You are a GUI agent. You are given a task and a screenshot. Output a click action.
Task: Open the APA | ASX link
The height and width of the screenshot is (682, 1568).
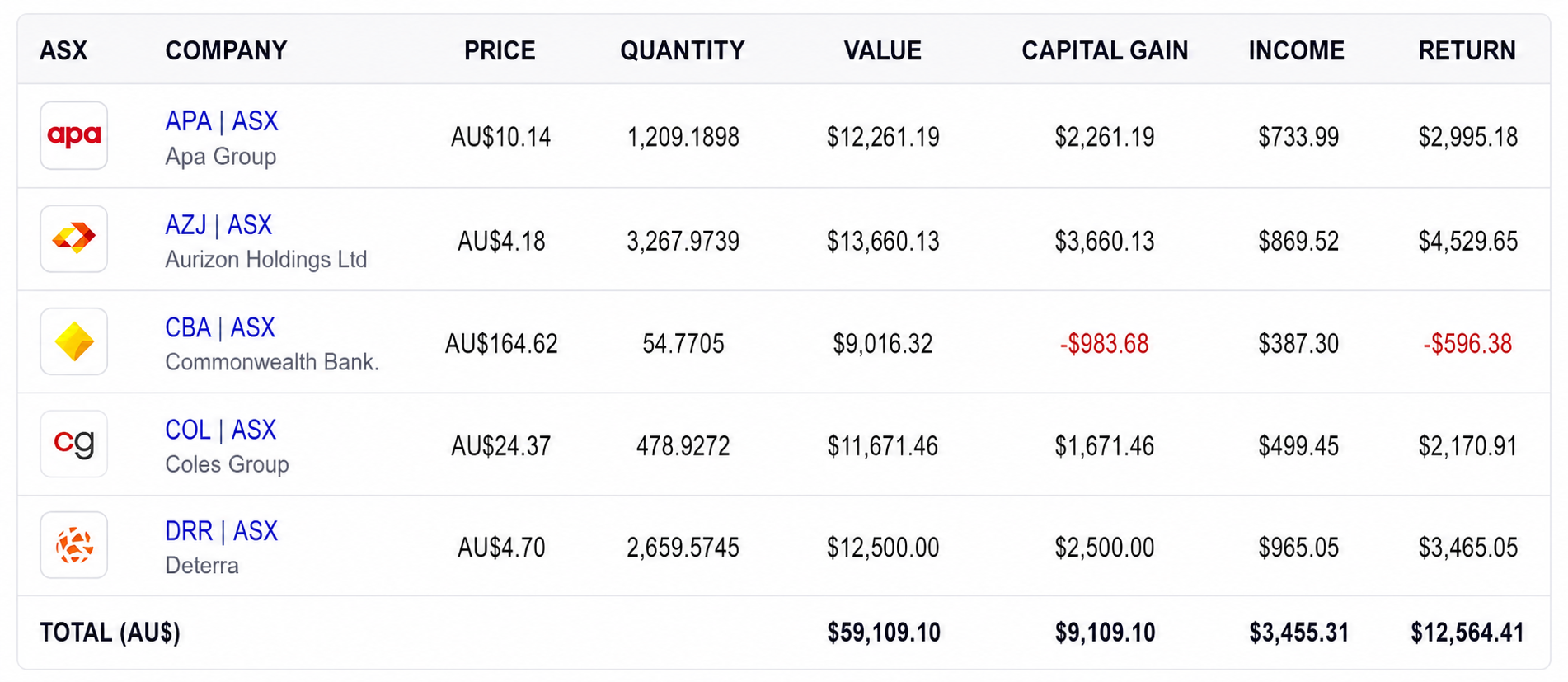(222, 121)
